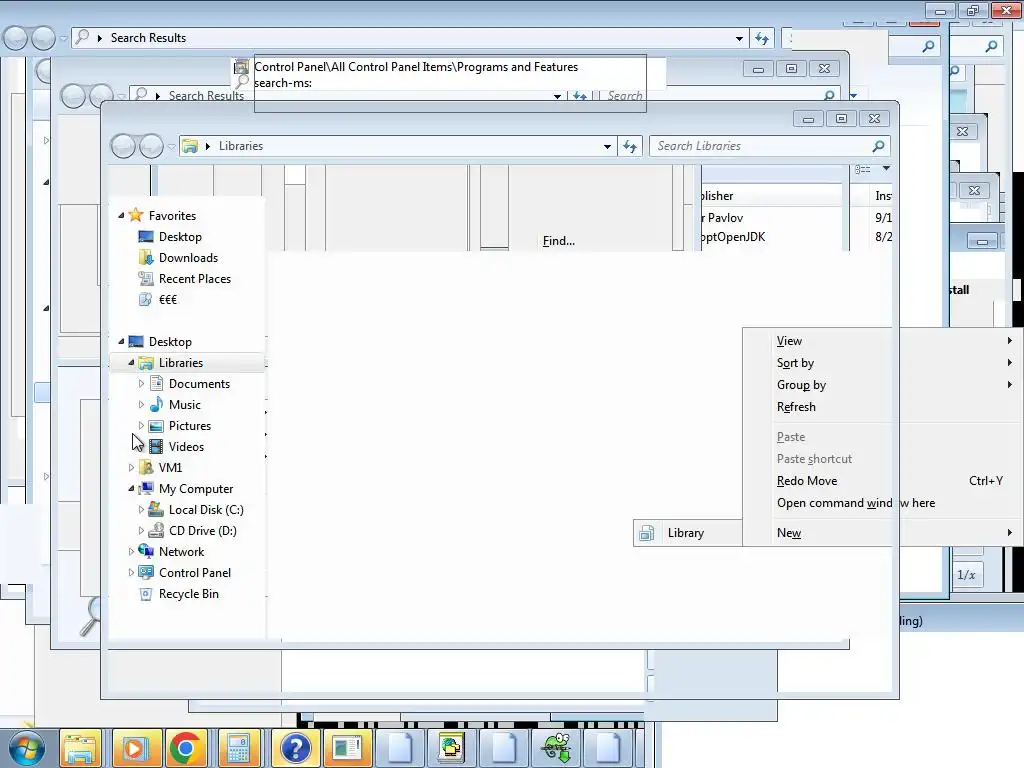This screenshot has width=1024, height=768.
Task: Open Recent Places in navigation pane
Action: pyautogui.click(x=195, y=278)
